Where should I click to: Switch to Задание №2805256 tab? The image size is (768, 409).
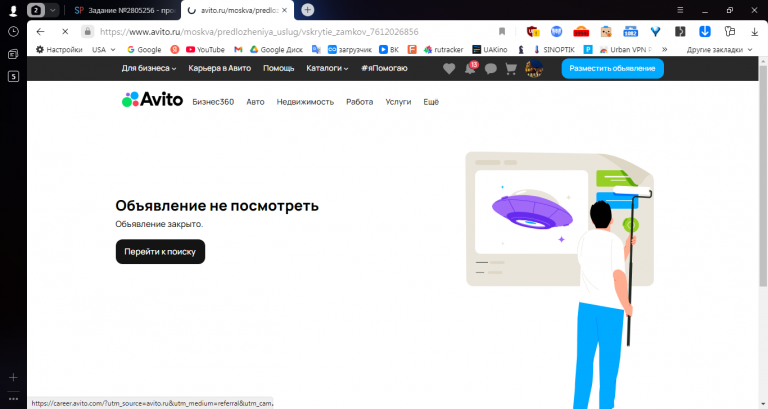coord(124,10)
